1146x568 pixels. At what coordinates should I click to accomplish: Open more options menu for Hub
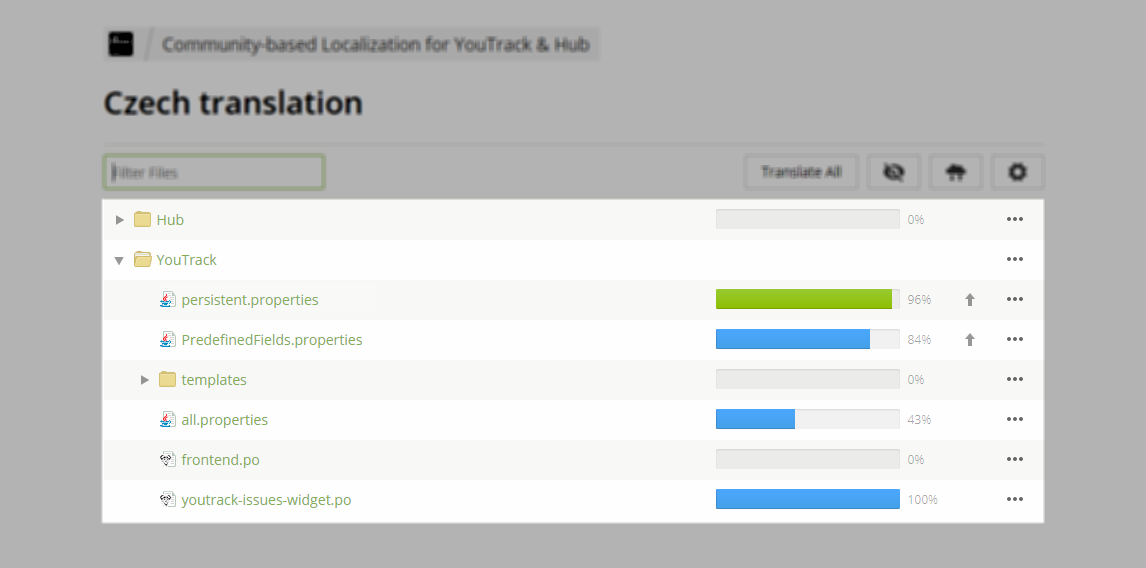point(1014,219)
